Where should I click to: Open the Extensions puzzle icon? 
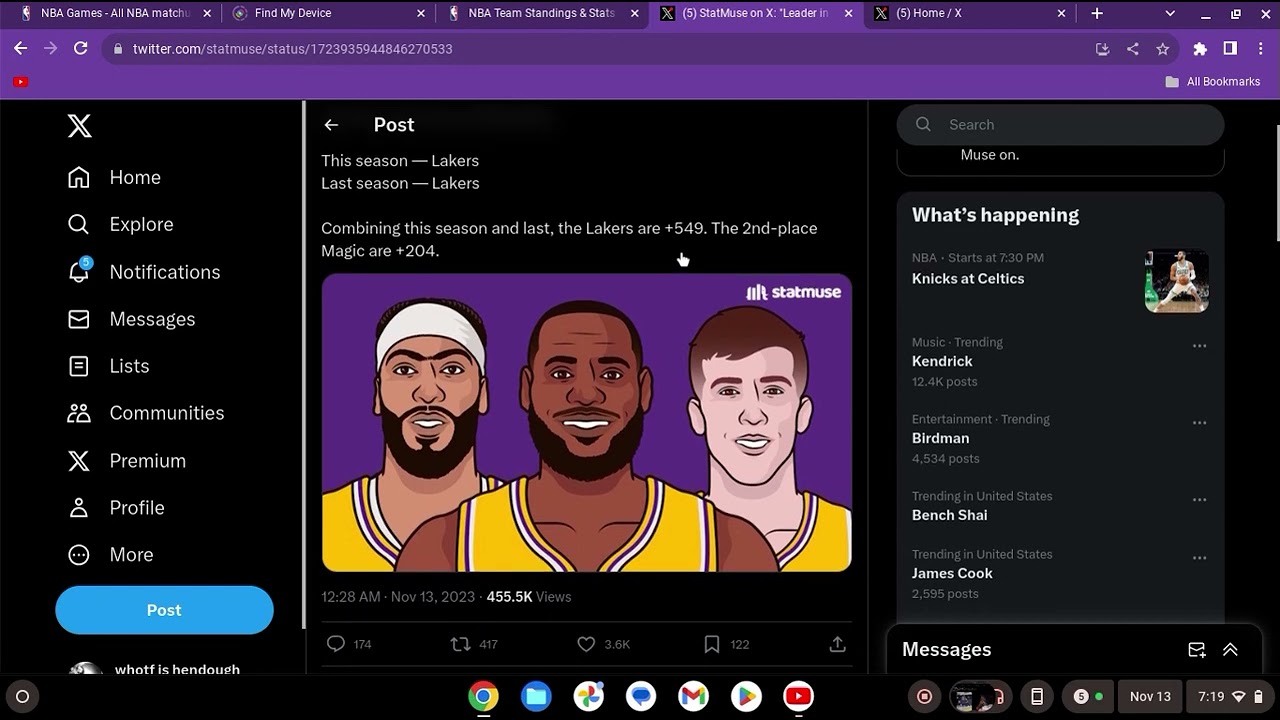(x=1200, y=48)
